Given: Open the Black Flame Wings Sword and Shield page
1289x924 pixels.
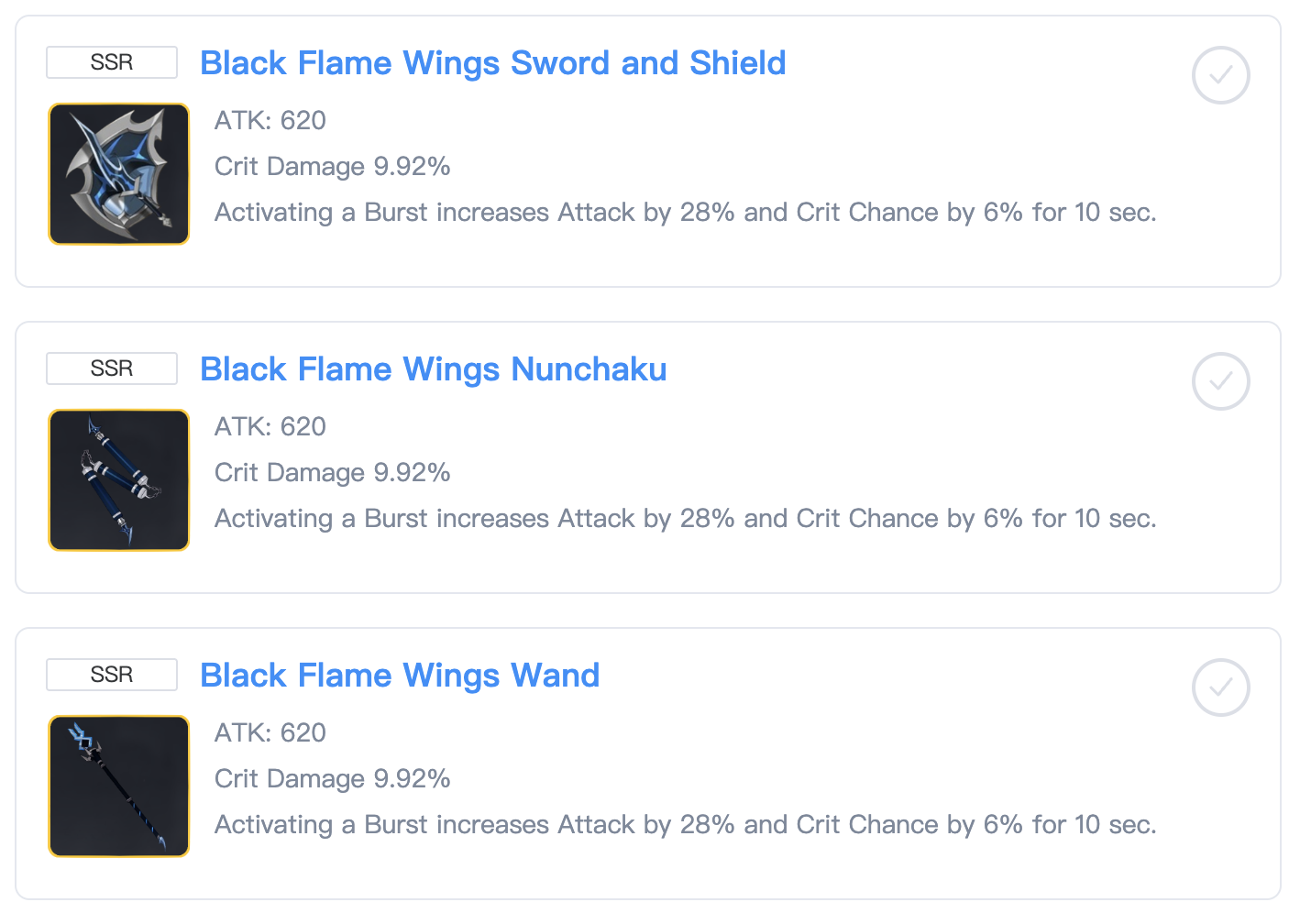Looking at the screenshot, I should click(493, 62).
